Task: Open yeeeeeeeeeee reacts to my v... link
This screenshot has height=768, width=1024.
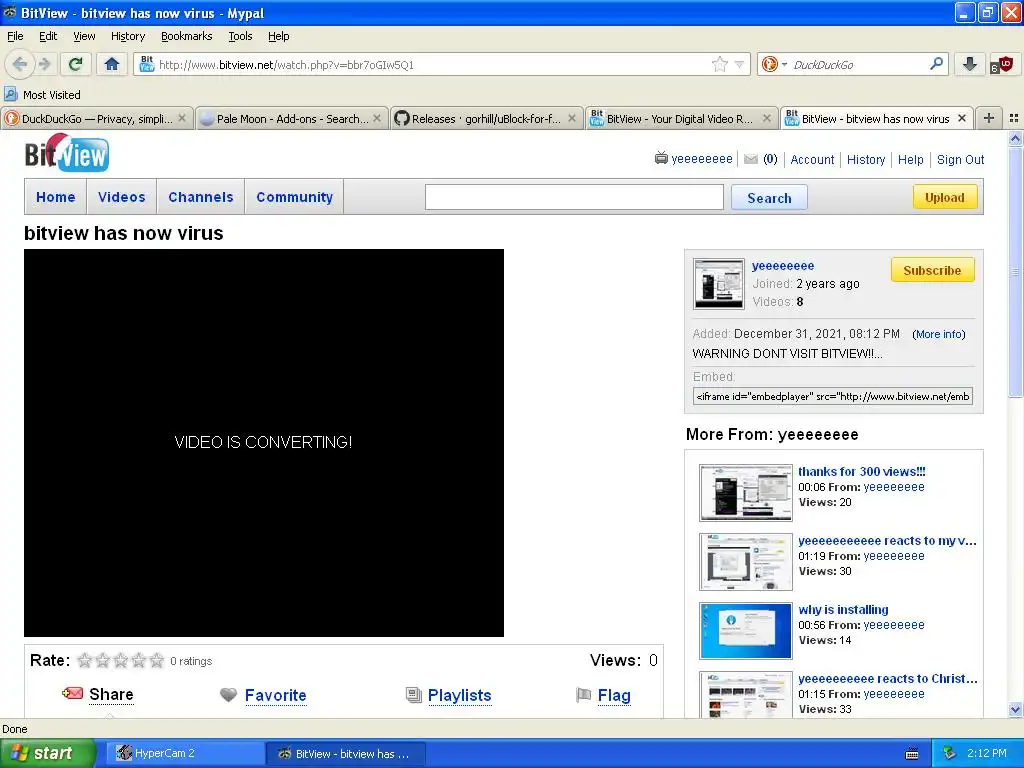Action: [x=887, y=541]
